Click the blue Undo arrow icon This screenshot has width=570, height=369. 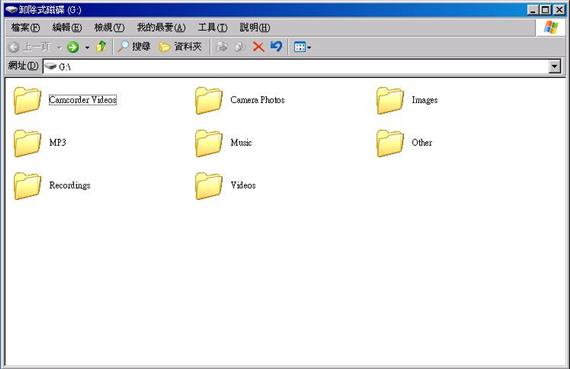(x=276, y=46)
